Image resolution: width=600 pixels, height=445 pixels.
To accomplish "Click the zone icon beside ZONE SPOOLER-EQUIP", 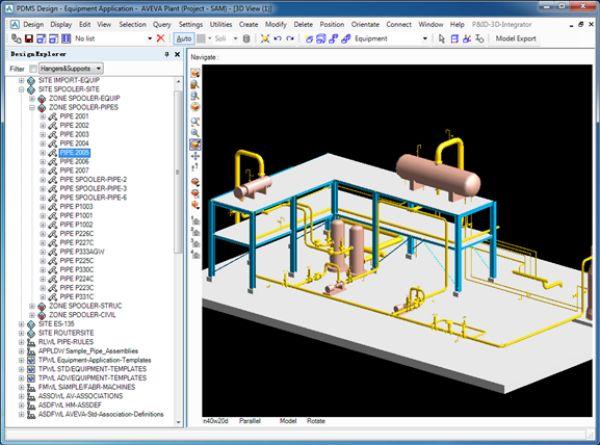I will pyautogui.click(x=42, y=98).
